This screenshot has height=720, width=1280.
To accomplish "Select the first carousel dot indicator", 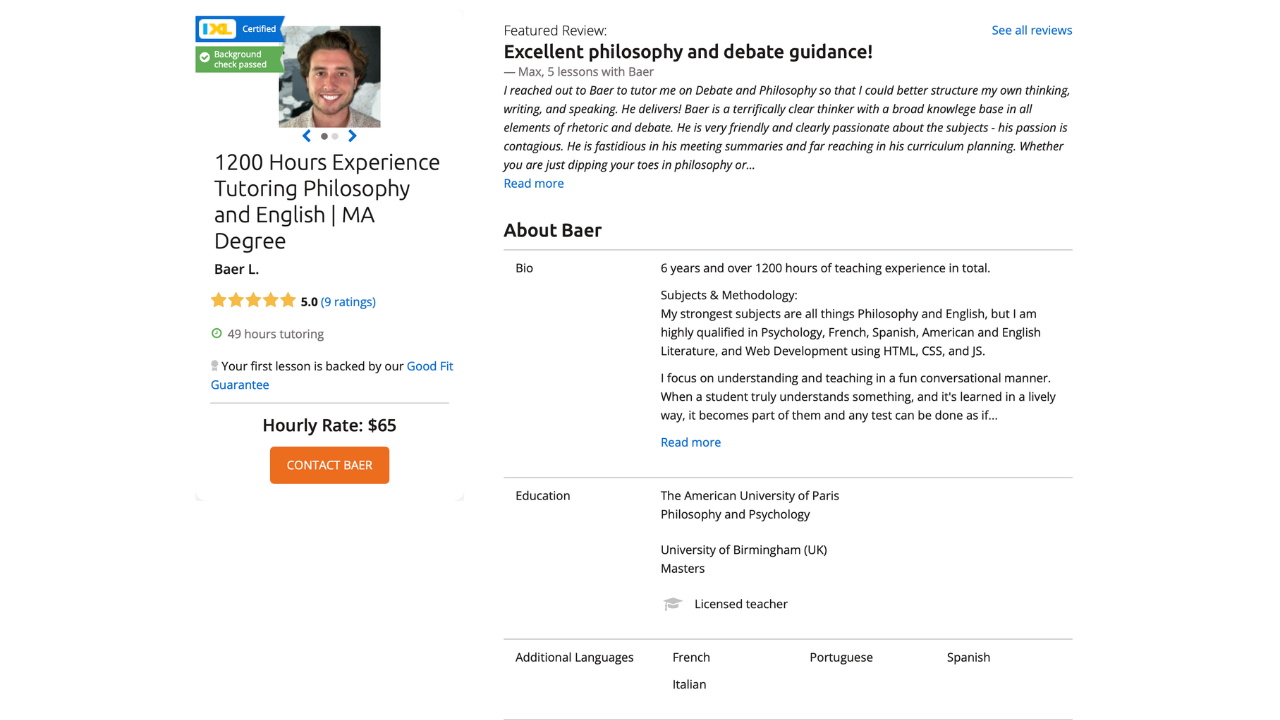I will coord(324,136).
